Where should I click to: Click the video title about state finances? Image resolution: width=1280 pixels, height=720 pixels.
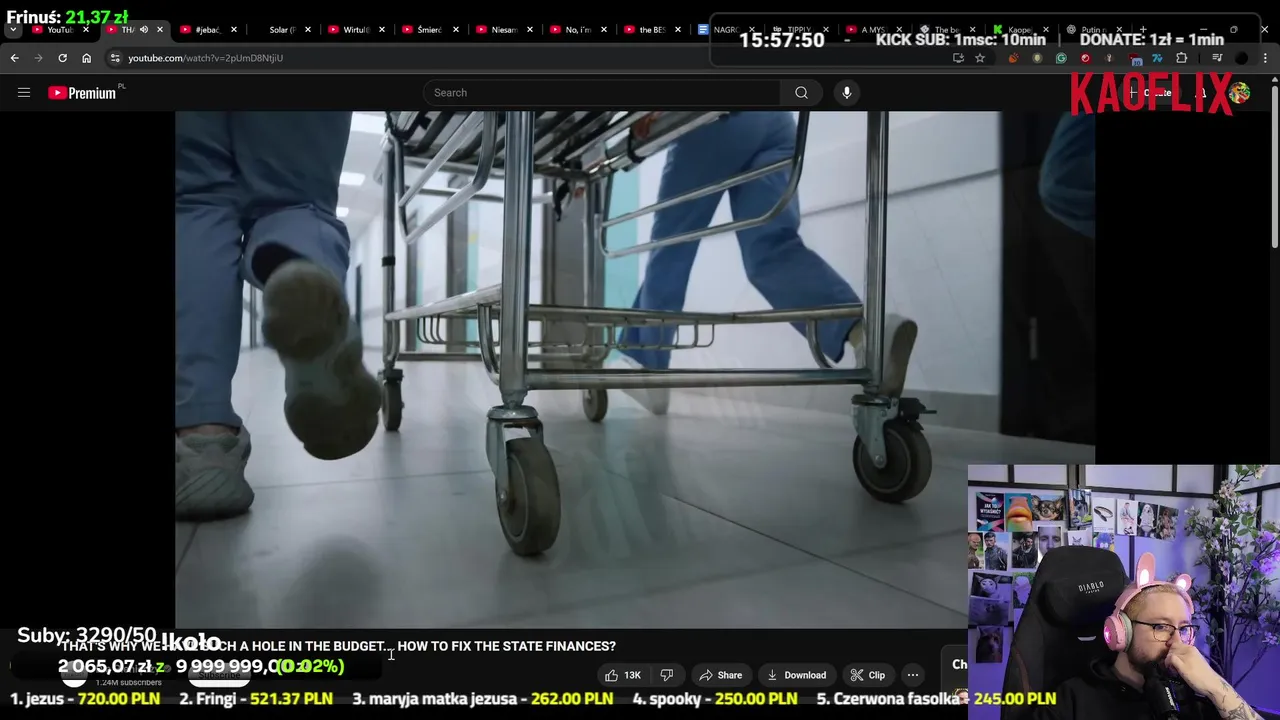pyautogui.click(x=338, y=646)
